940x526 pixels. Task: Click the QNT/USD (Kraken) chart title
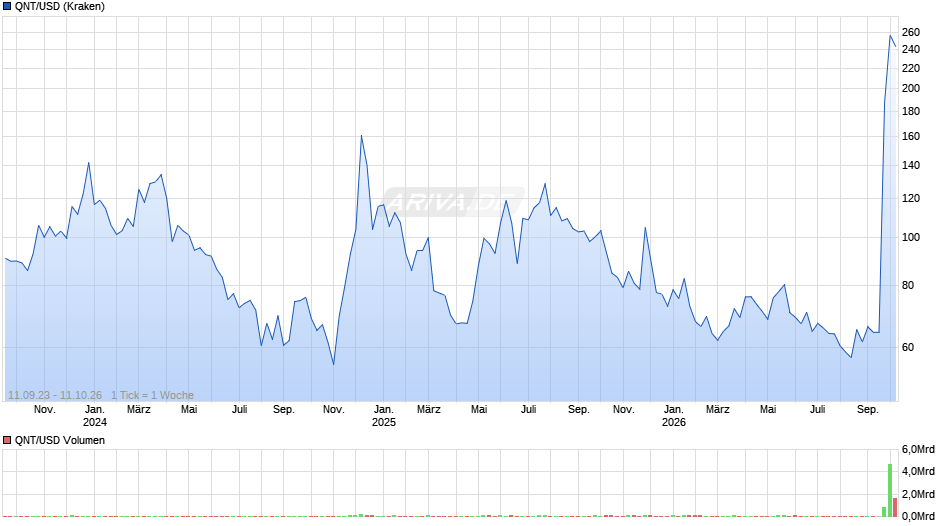59,7
